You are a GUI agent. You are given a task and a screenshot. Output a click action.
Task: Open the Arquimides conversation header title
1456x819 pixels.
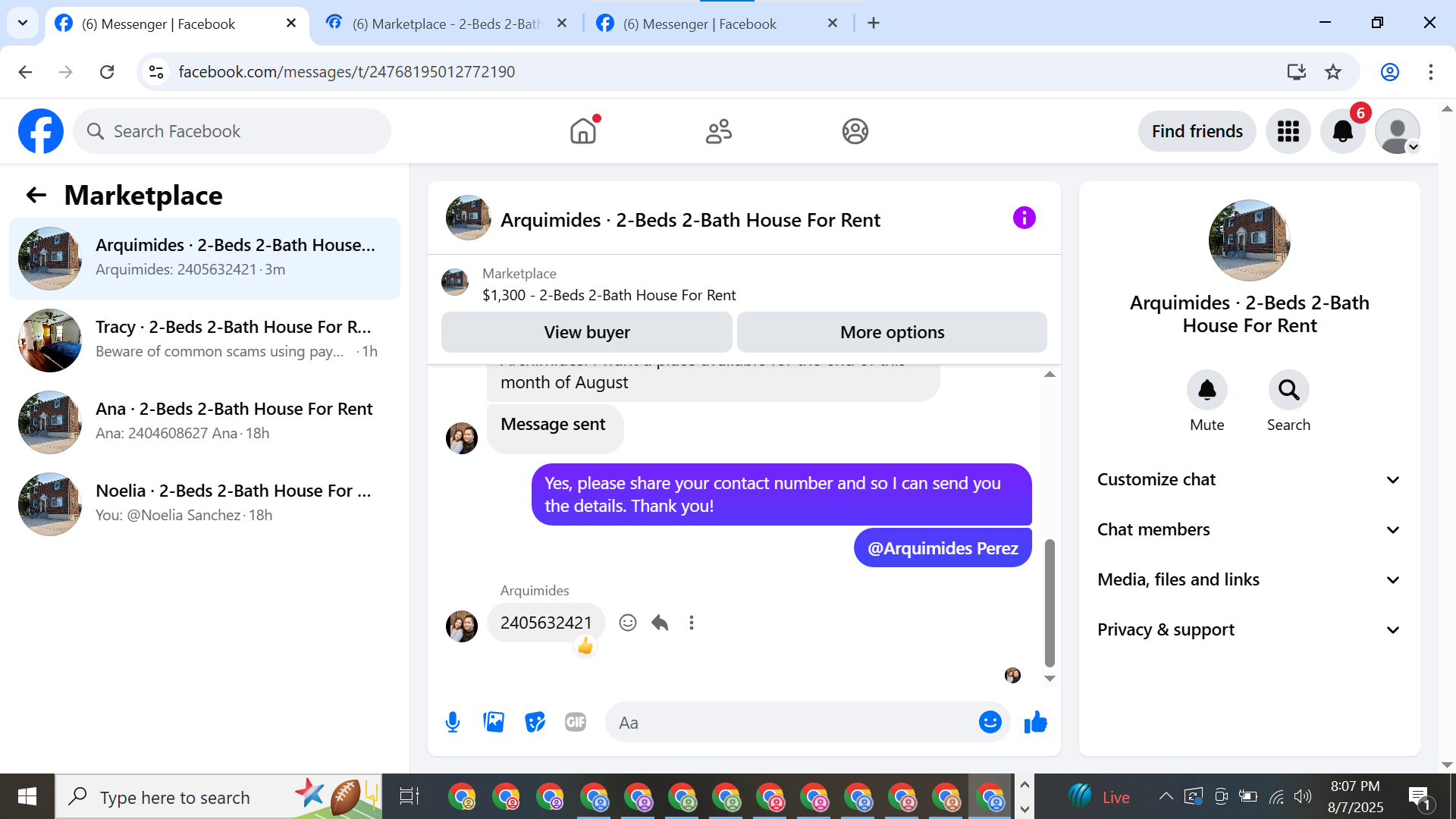(690, 220)
